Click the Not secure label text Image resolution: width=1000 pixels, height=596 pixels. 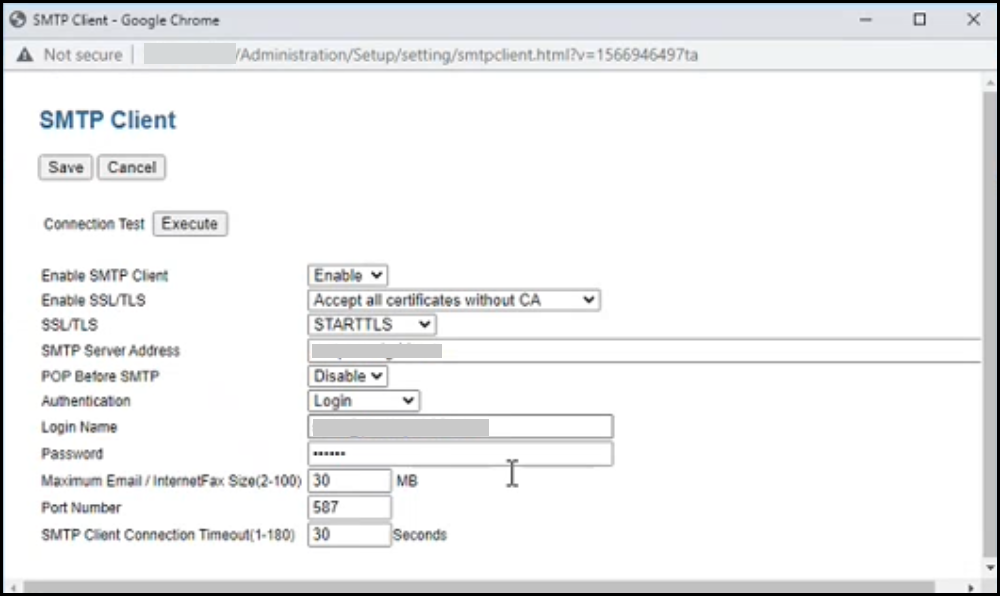pyautogui.click(x=82, y=55)
